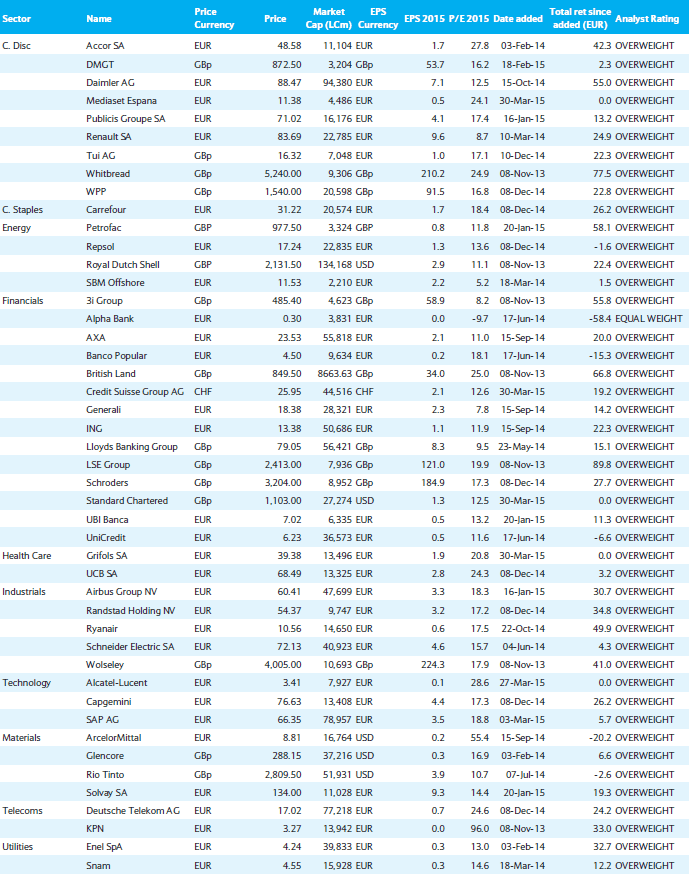This screenshot has width=689, height=874.
Task: Select the 'Enel SpA' name cell
Action: point(104,847)
